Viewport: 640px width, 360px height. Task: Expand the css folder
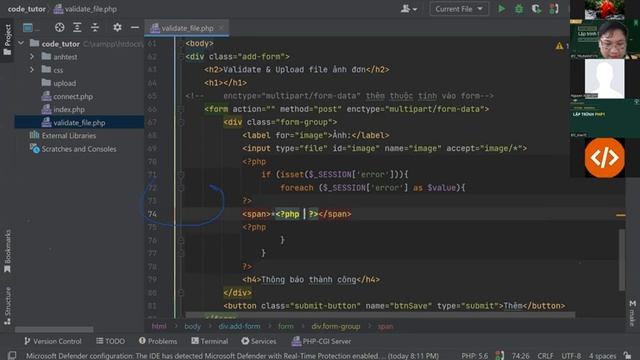(x=32, y=70)
